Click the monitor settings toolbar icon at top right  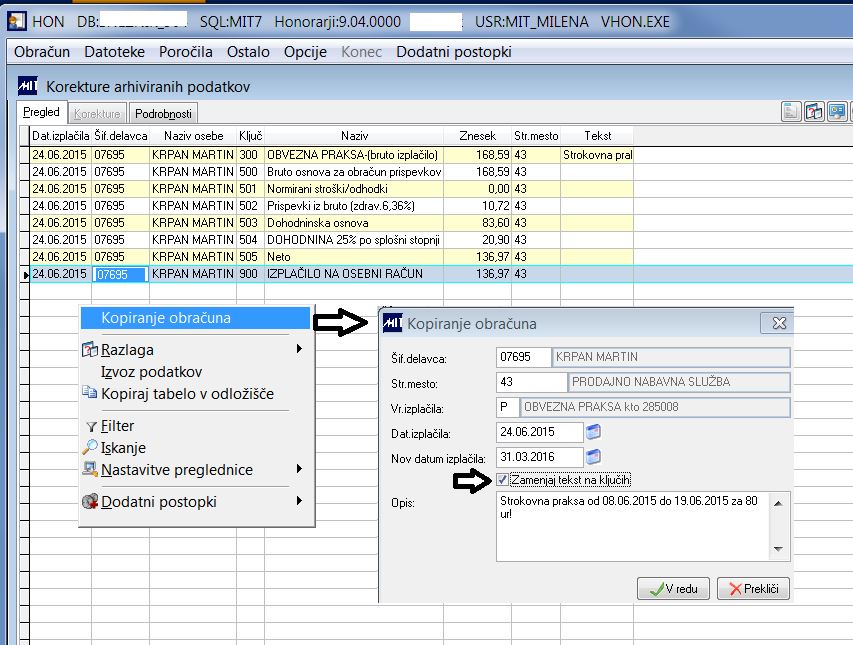point(837,111)
